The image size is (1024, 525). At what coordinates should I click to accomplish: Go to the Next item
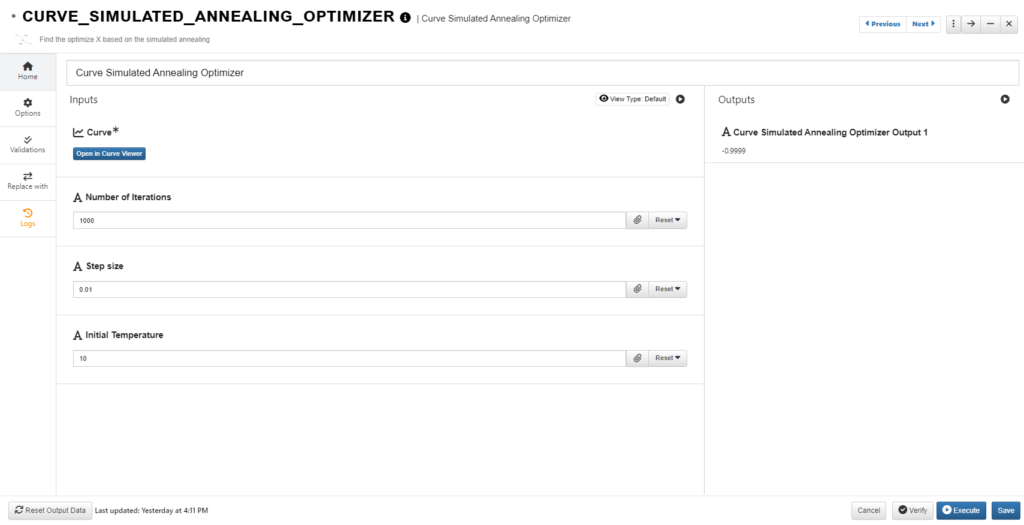click(x=924, y=24)
